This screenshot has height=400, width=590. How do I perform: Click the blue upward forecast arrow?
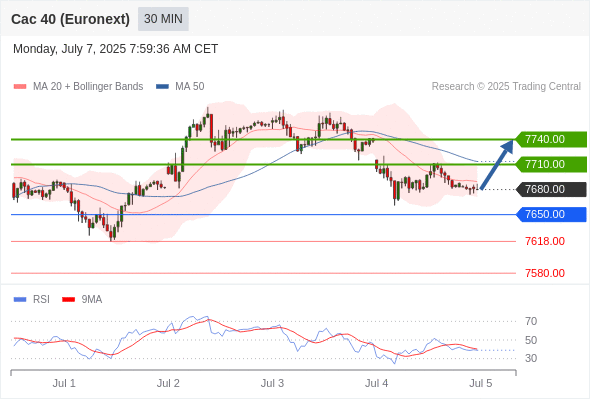click(x=497, y=164)
